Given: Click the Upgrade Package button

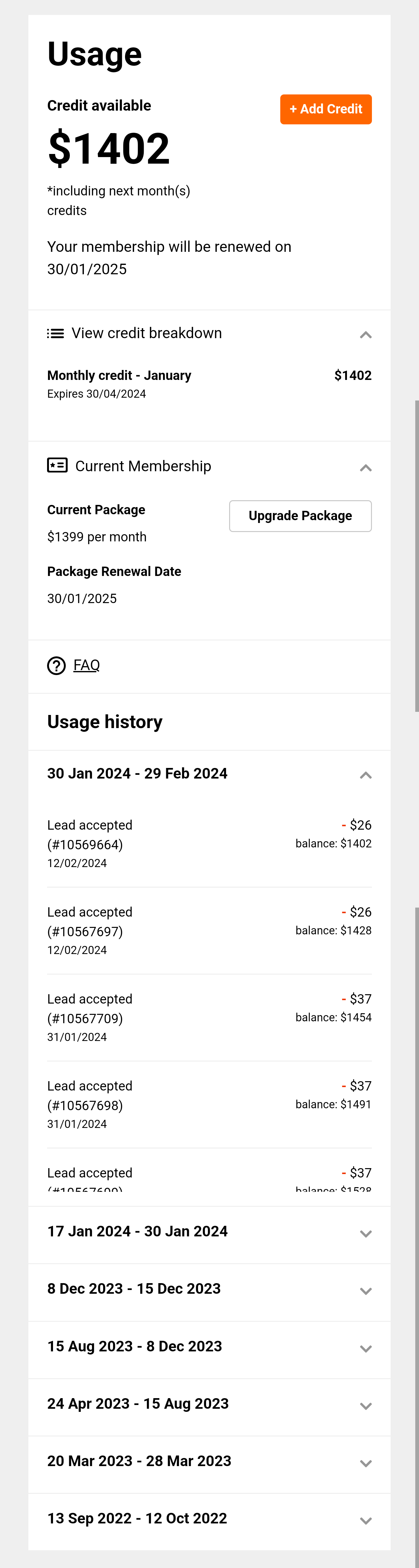Looking at the screenshot, I should click(300, 516).
